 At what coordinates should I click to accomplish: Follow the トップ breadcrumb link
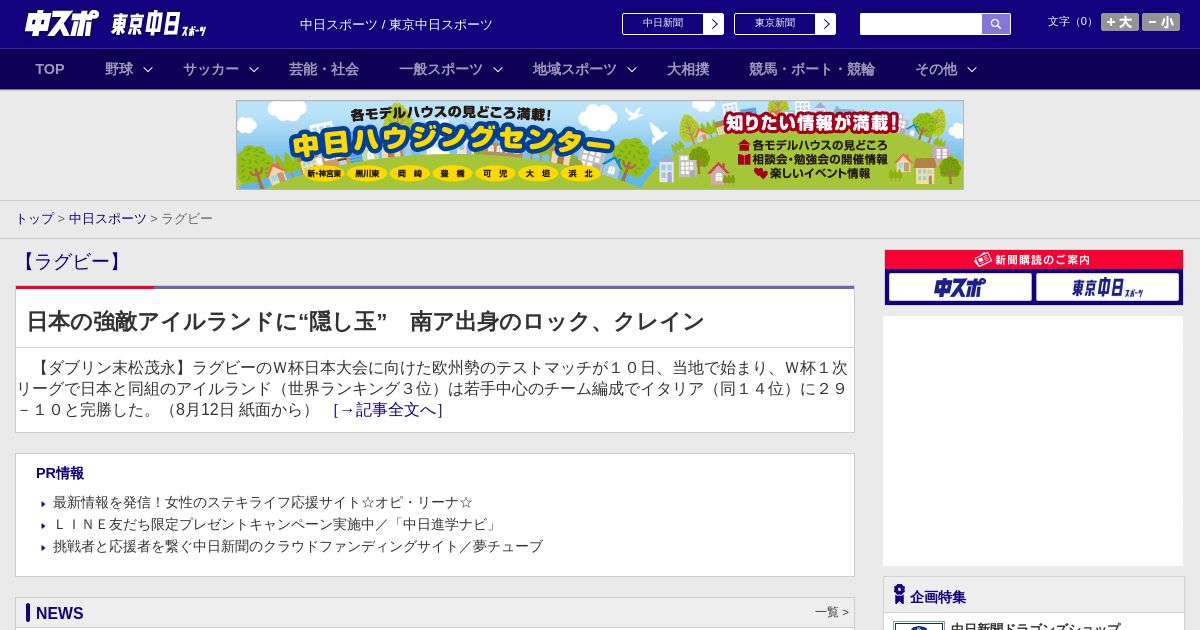coord(34,218)
